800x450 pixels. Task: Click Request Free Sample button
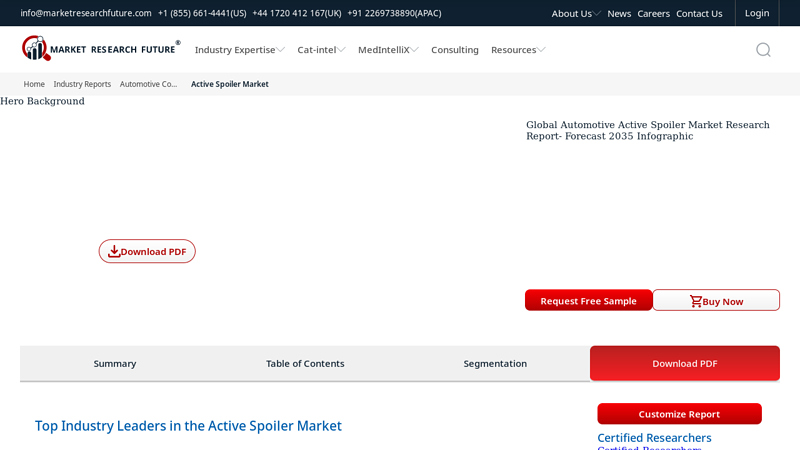tap(588, 300)
